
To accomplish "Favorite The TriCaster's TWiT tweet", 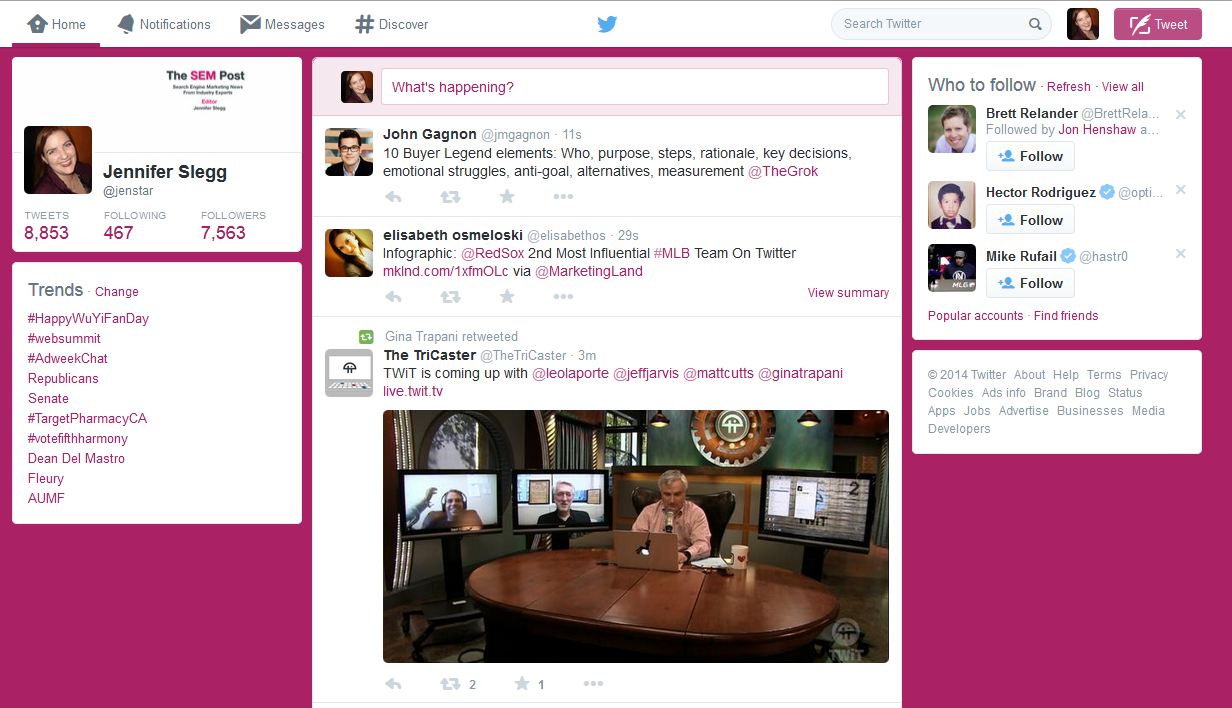I will 521,684.
